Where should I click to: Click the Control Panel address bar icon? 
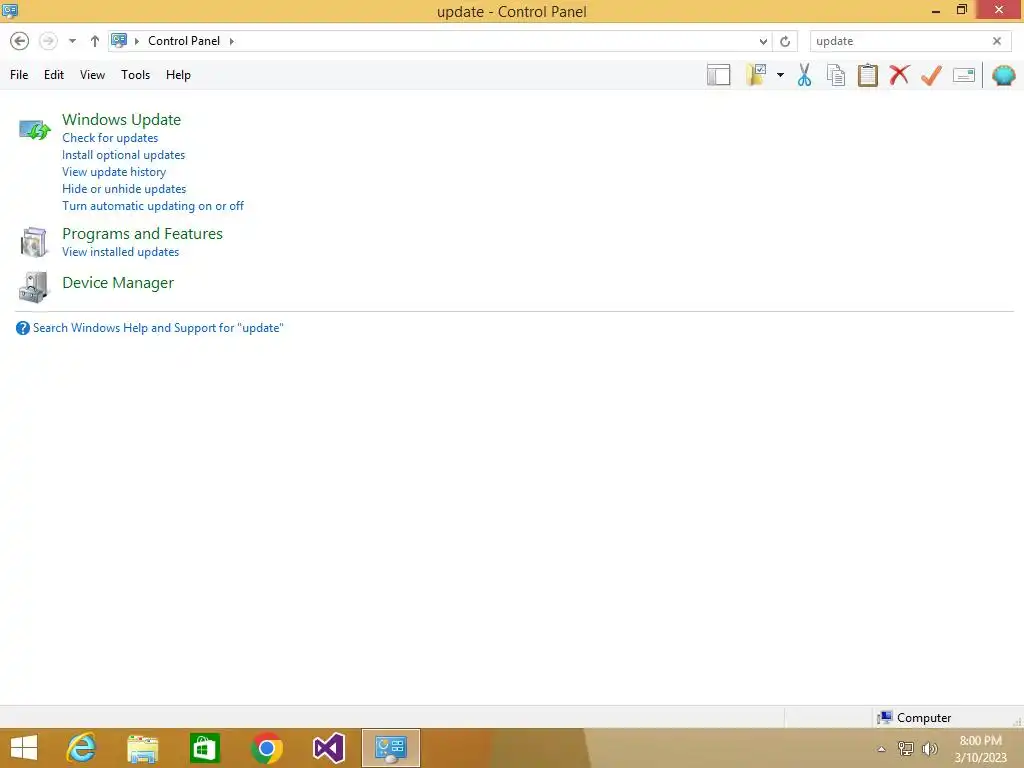click(x=119, y=40)
